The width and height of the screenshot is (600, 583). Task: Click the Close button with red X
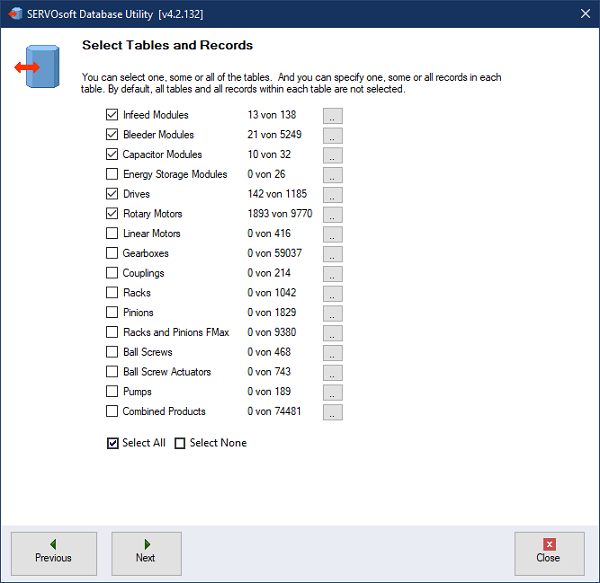coord(549,554)
